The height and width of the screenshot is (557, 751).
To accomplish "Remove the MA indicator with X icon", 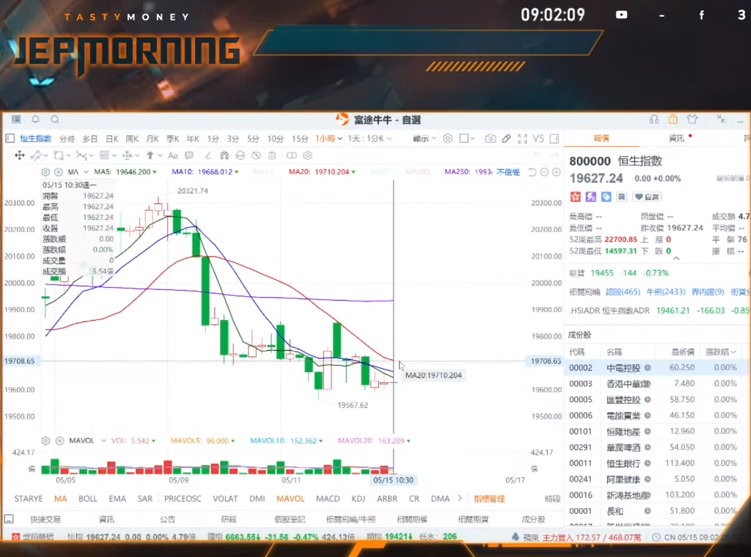I will pyautogui.click(x=58, y=172).
